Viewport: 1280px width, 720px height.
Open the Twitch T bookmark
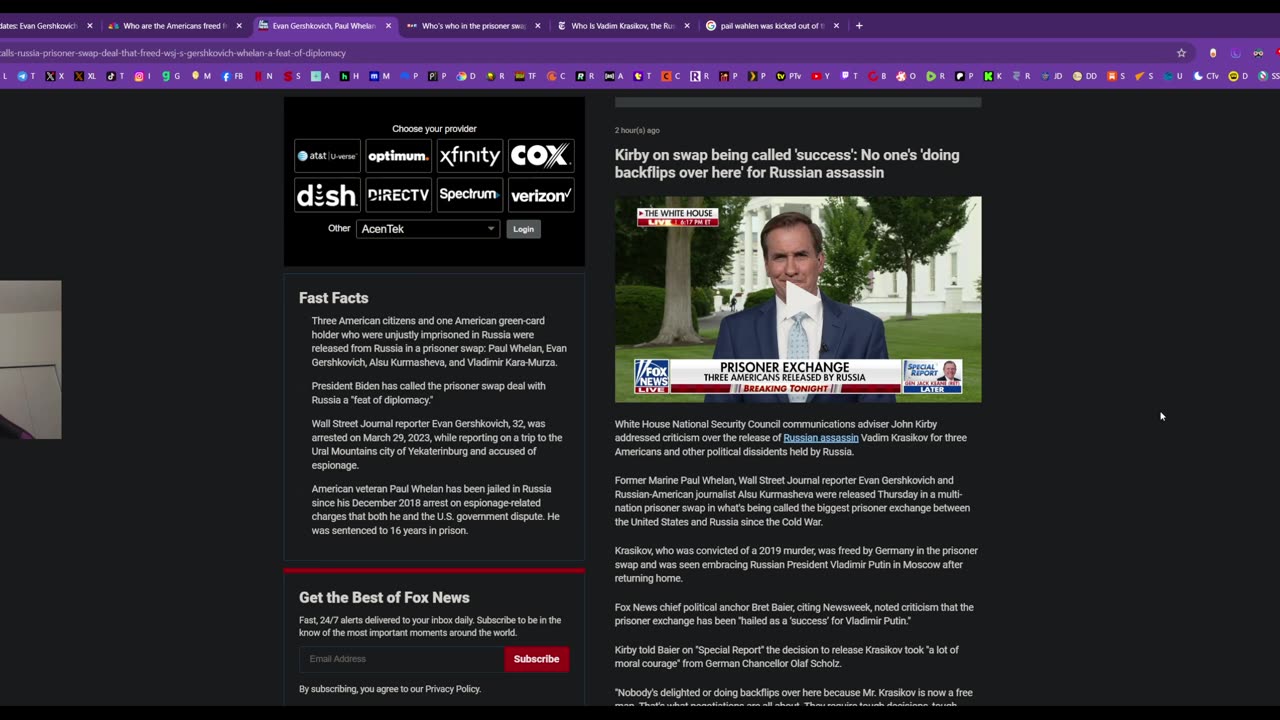point(849,76)
